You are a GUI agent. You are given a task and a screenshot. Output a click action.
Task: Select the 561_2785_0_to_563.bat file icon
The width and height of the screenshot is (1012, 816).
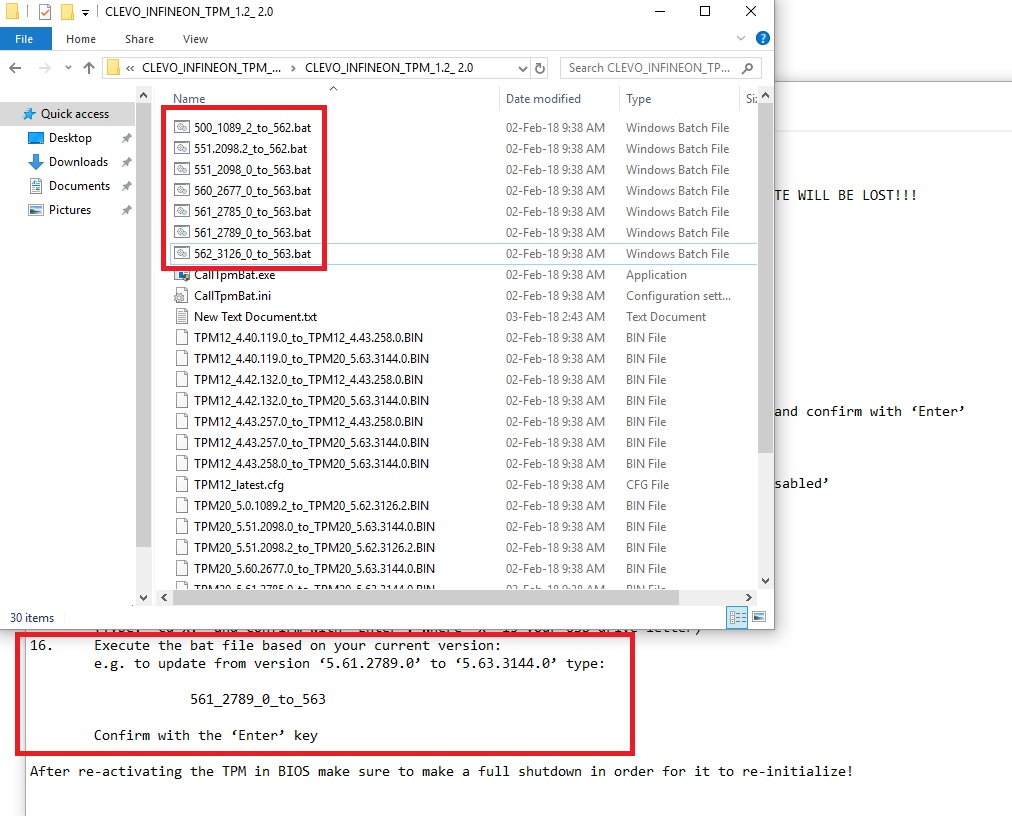tap(182, 211)
